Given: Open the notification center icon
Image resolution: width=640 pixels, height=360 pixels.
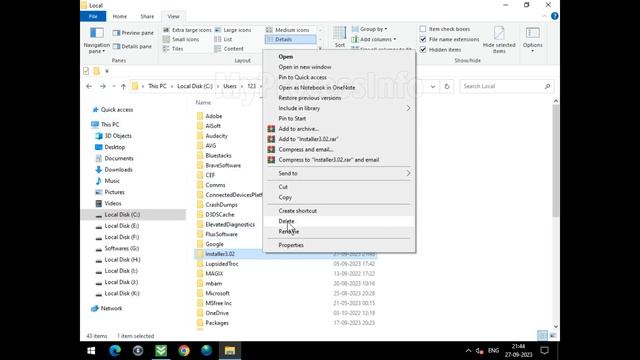Looking at the screenshot, I should click(544, 351).
